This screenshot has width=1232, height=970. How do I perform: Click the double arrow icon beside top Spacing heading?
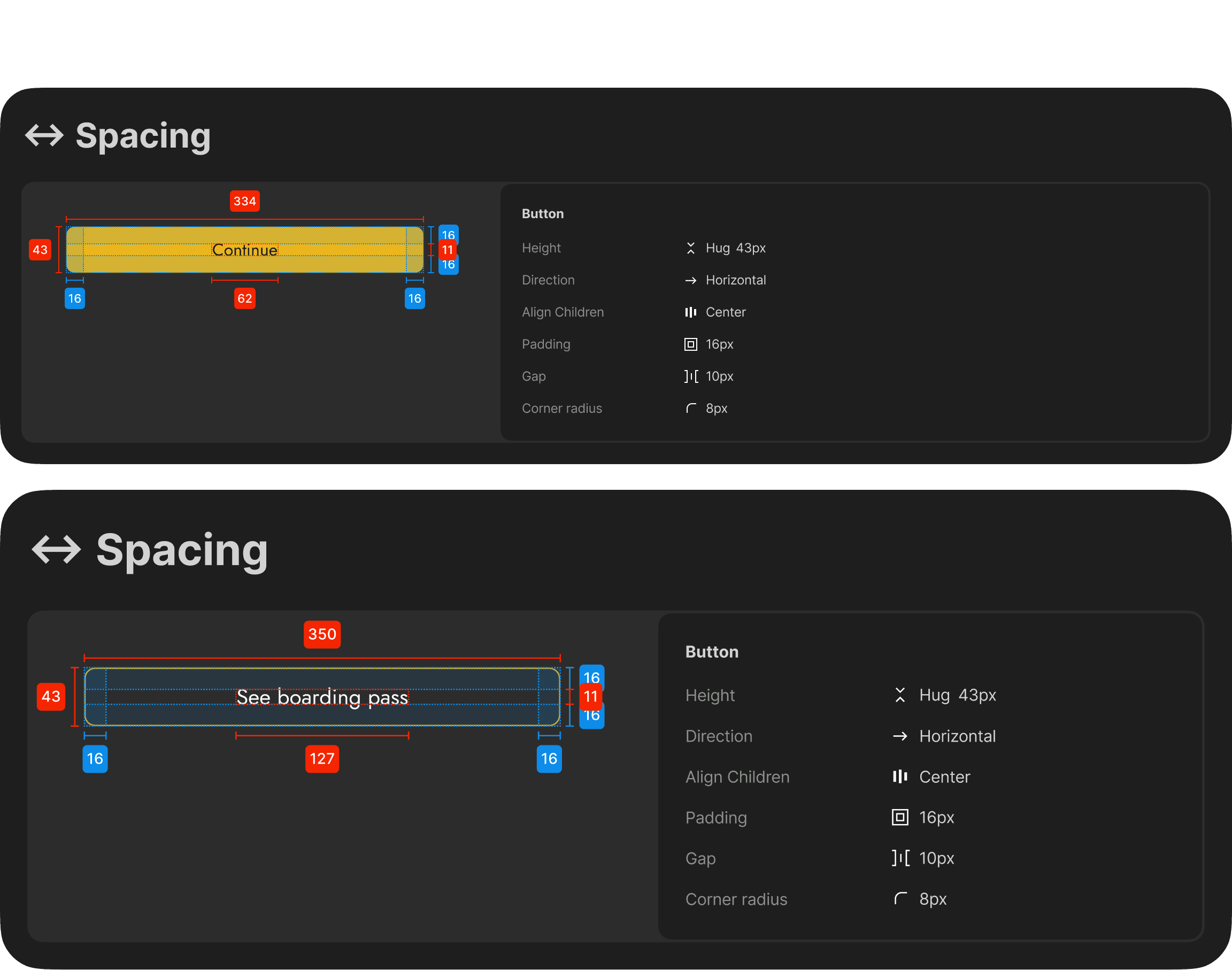[44, 136]
